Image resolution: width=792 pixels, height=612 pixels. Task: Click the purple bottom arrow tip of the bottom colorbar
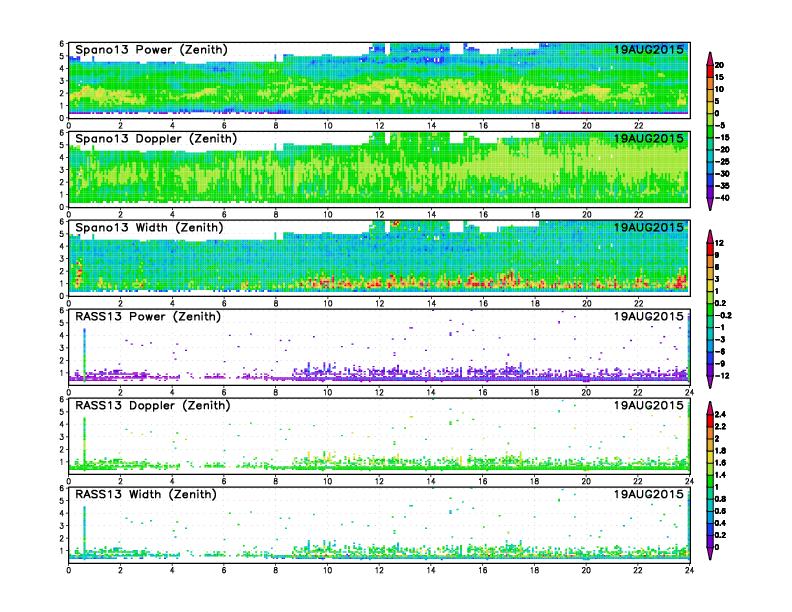pyautogui.click(x=710, y=554)
